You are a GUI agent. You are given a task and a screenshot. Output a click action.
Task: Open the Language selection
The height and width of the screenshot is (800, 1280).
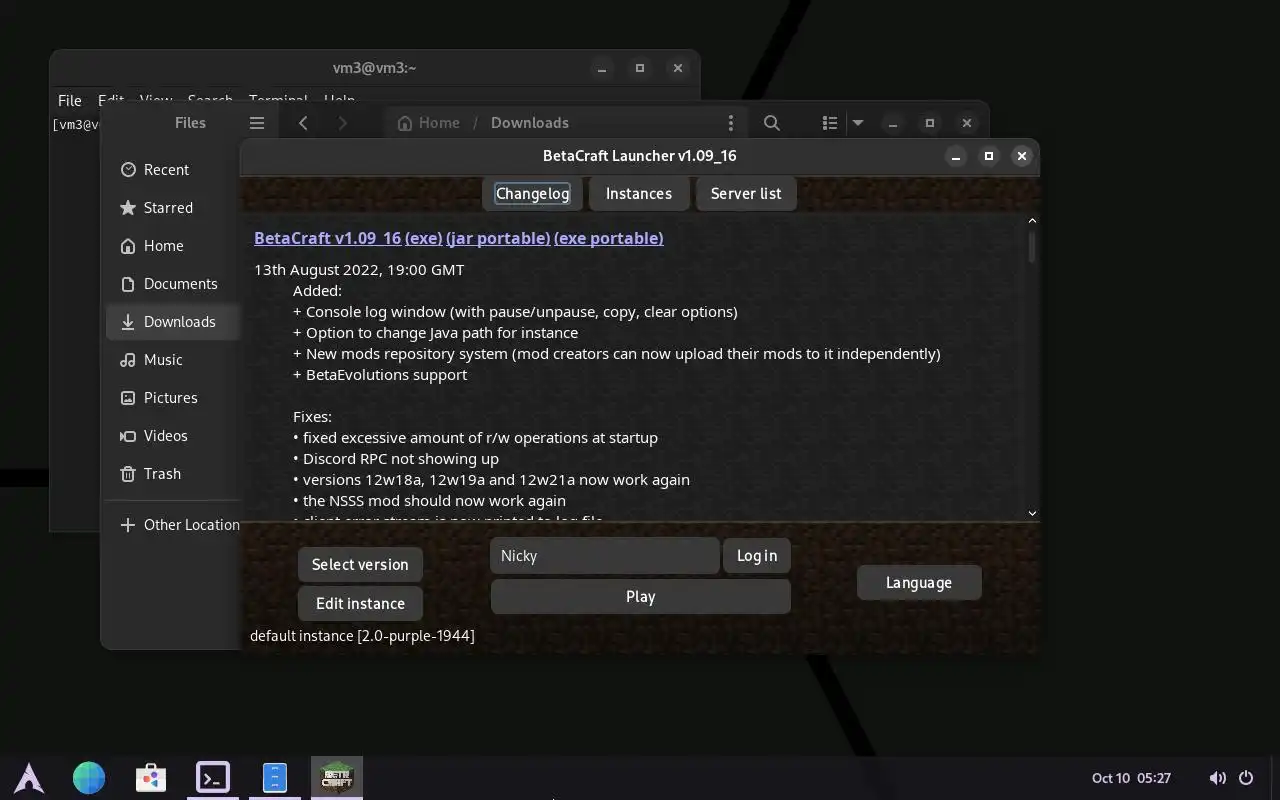[919, 583]
